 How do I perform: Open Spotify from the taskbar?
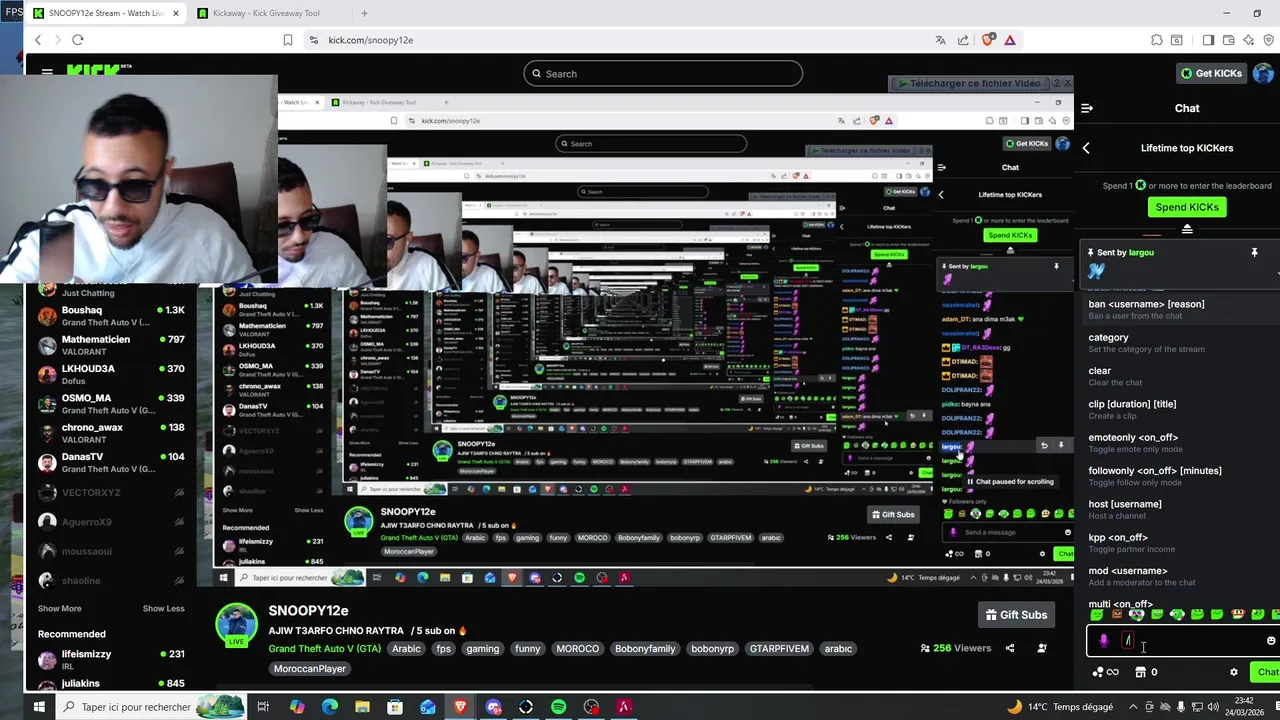point(558,707)
